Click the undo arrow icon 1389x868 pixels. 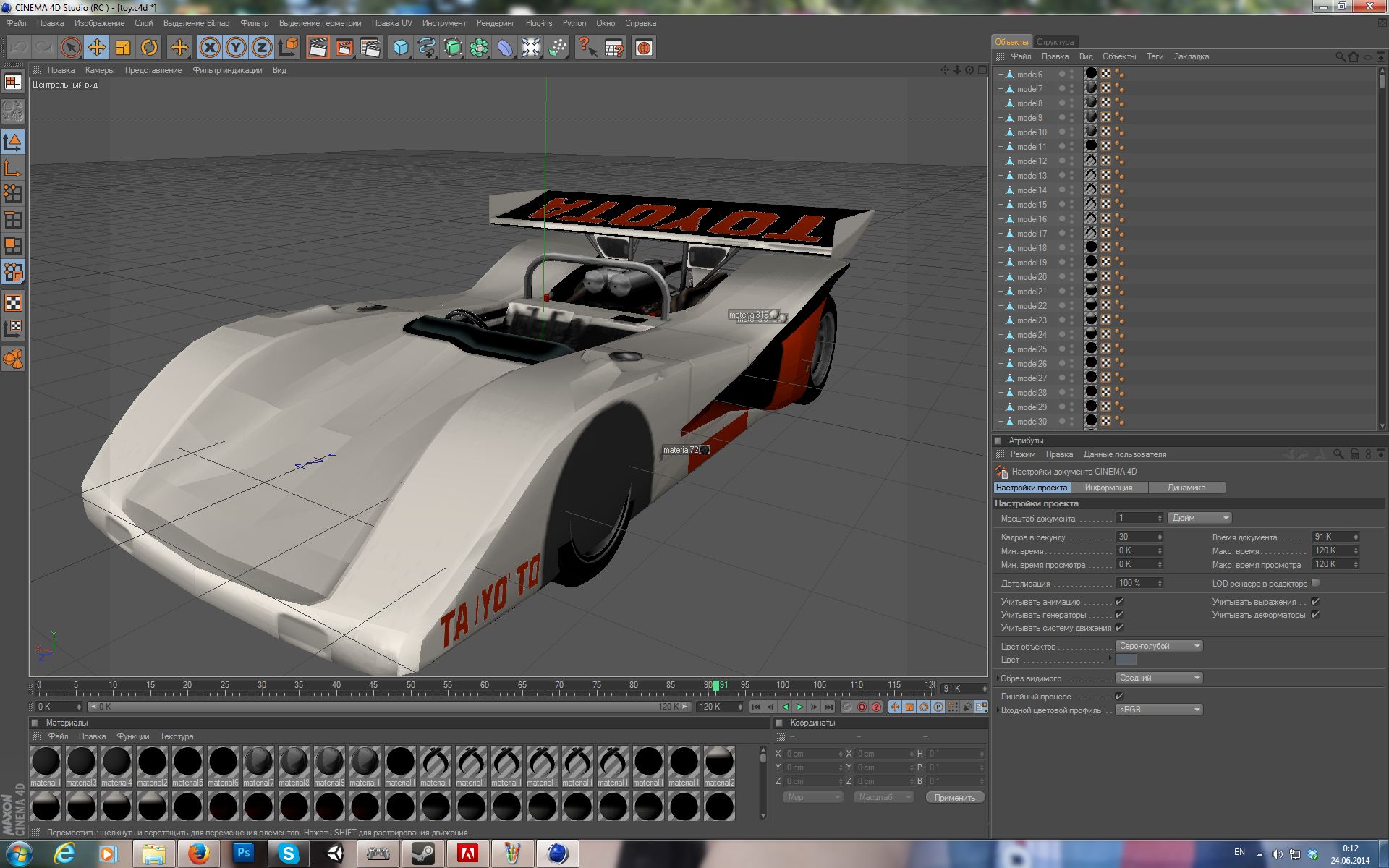point(19,48)
